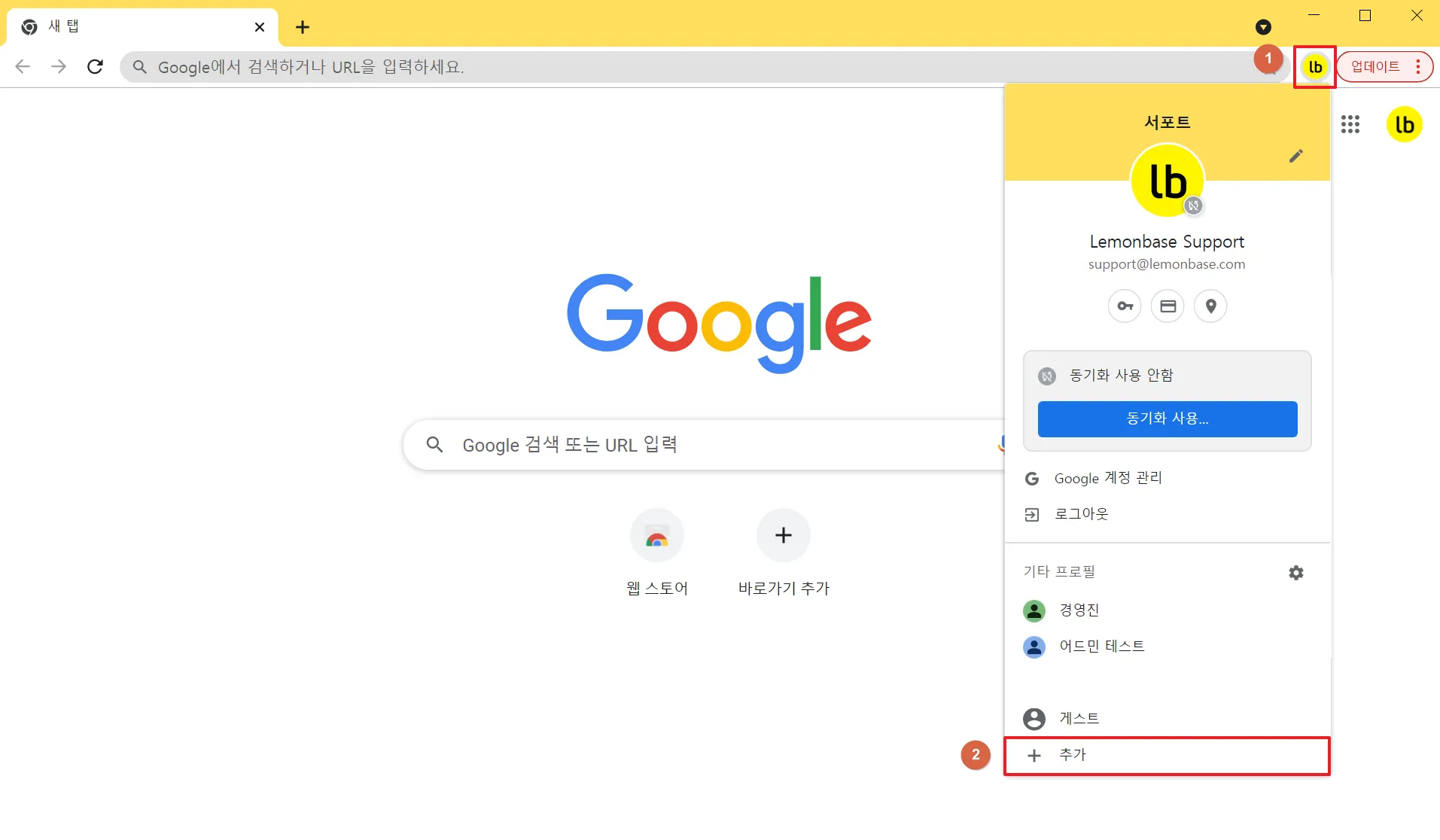Switch to the 어드민 테스트 profile
This screenshot has width=1440, height=840.
[1168, 647]
